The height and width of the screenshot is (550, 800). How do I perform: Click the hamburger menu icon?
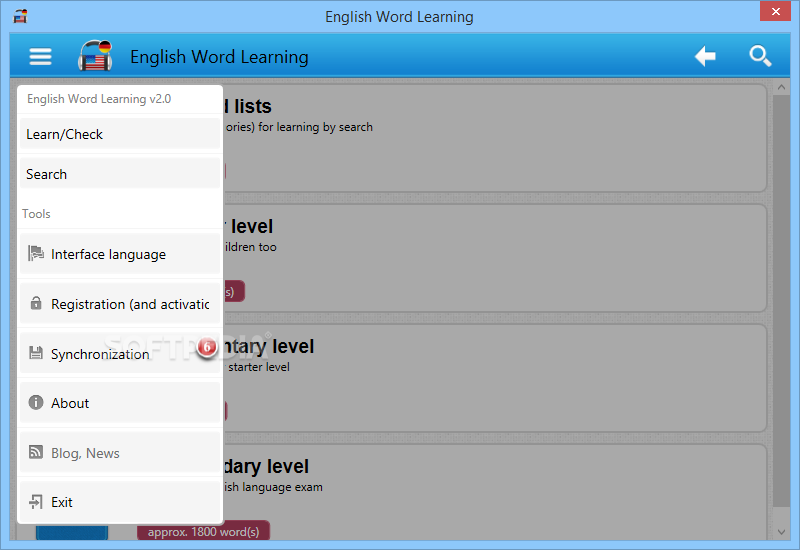tap(40, 57)
